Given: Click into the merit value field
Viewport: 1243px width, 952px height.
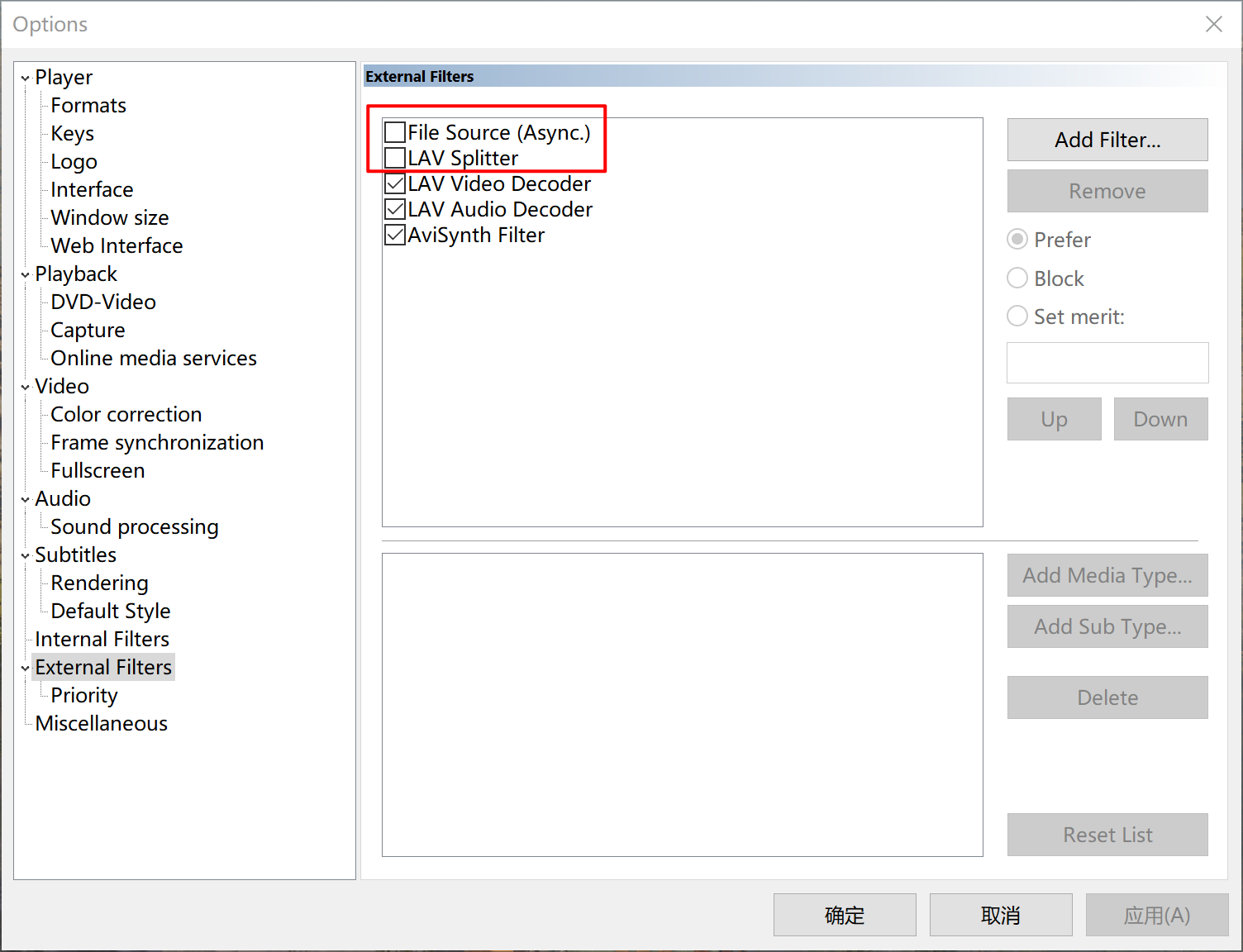Looking at the screenshot, I should 1107,363.
